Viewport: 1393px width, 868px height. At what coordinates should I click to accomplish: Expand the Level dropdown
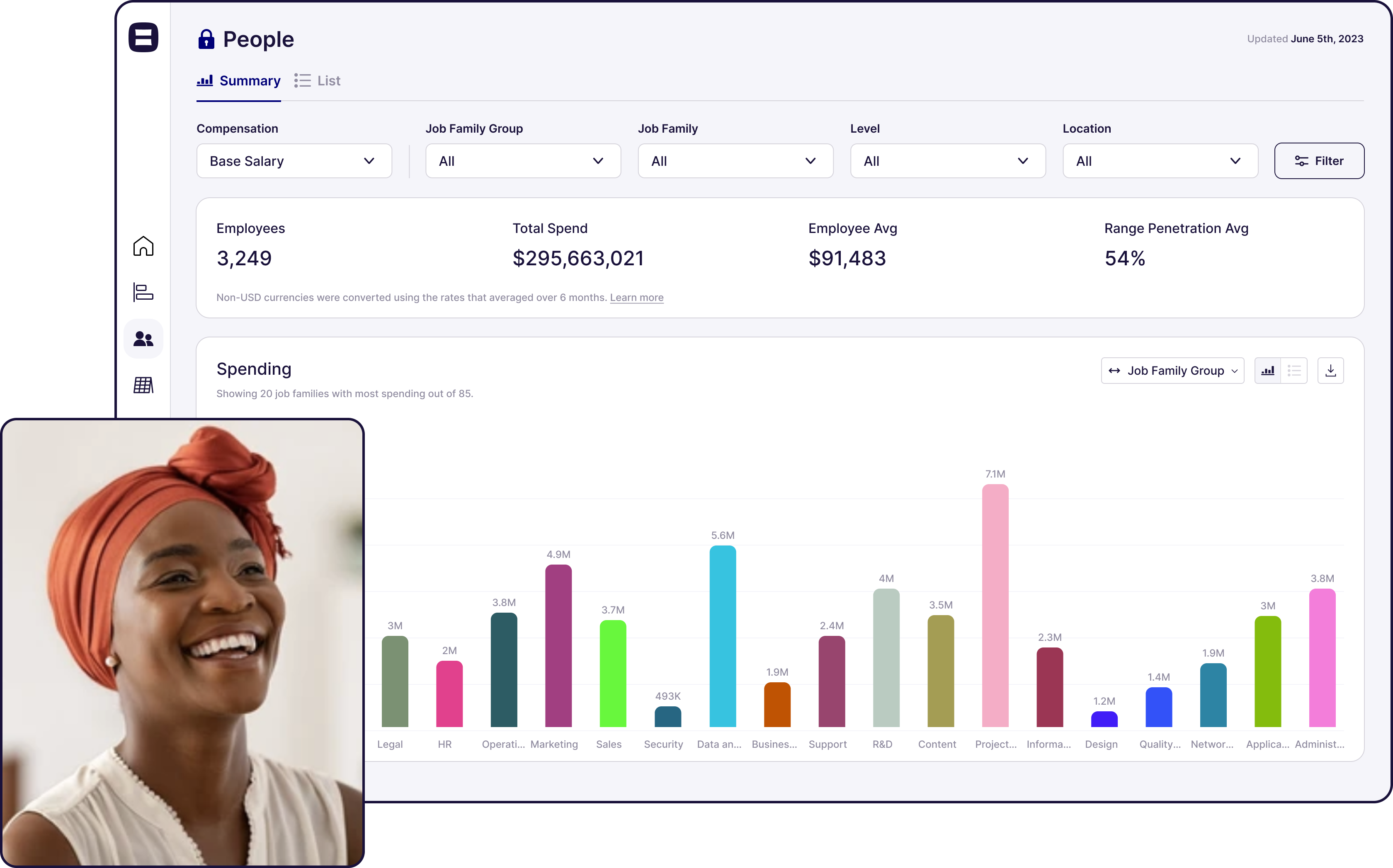(x=947, y=161)
